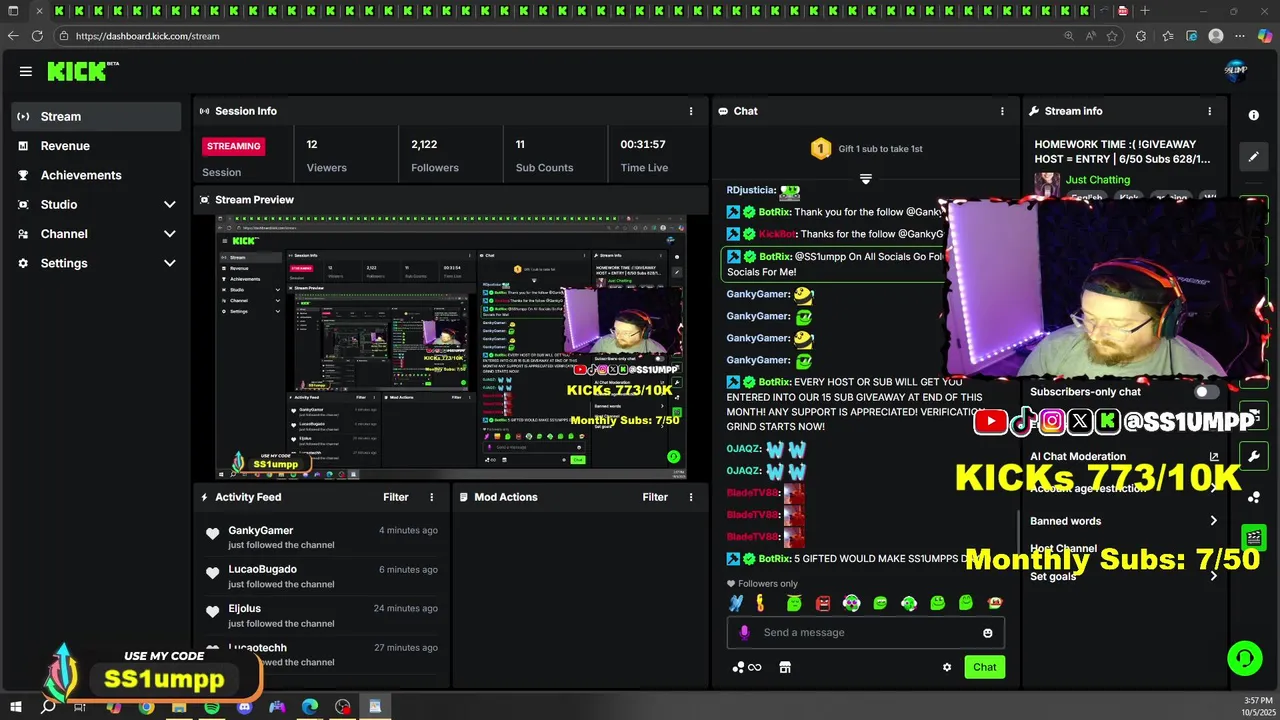Open AI Chat Moderation external link icon

[x=1214, y=457]
